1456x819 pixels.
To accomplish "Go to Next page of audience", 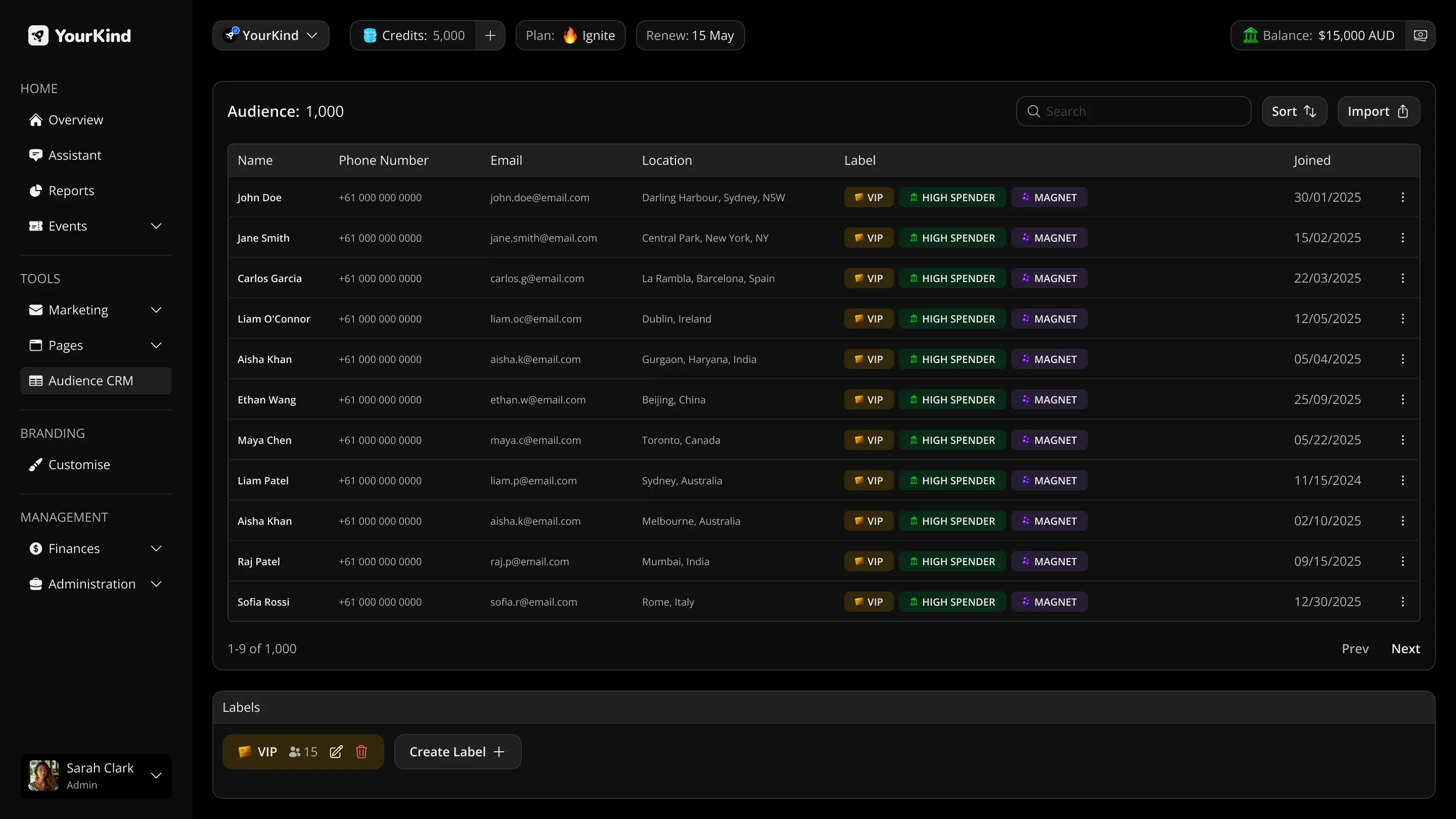I will (x=1406, y=648).
